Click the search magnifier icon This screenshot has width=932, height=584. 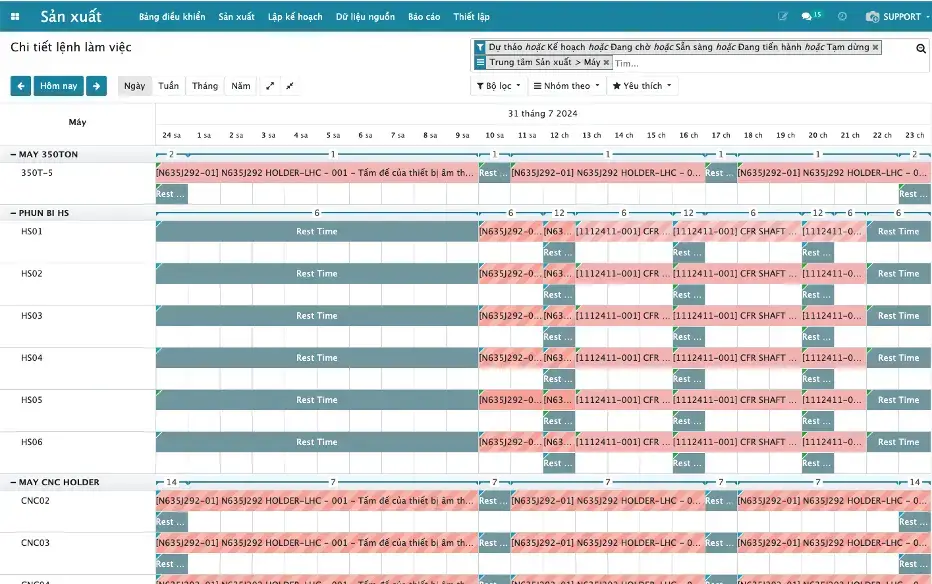[x=921, y=48]
